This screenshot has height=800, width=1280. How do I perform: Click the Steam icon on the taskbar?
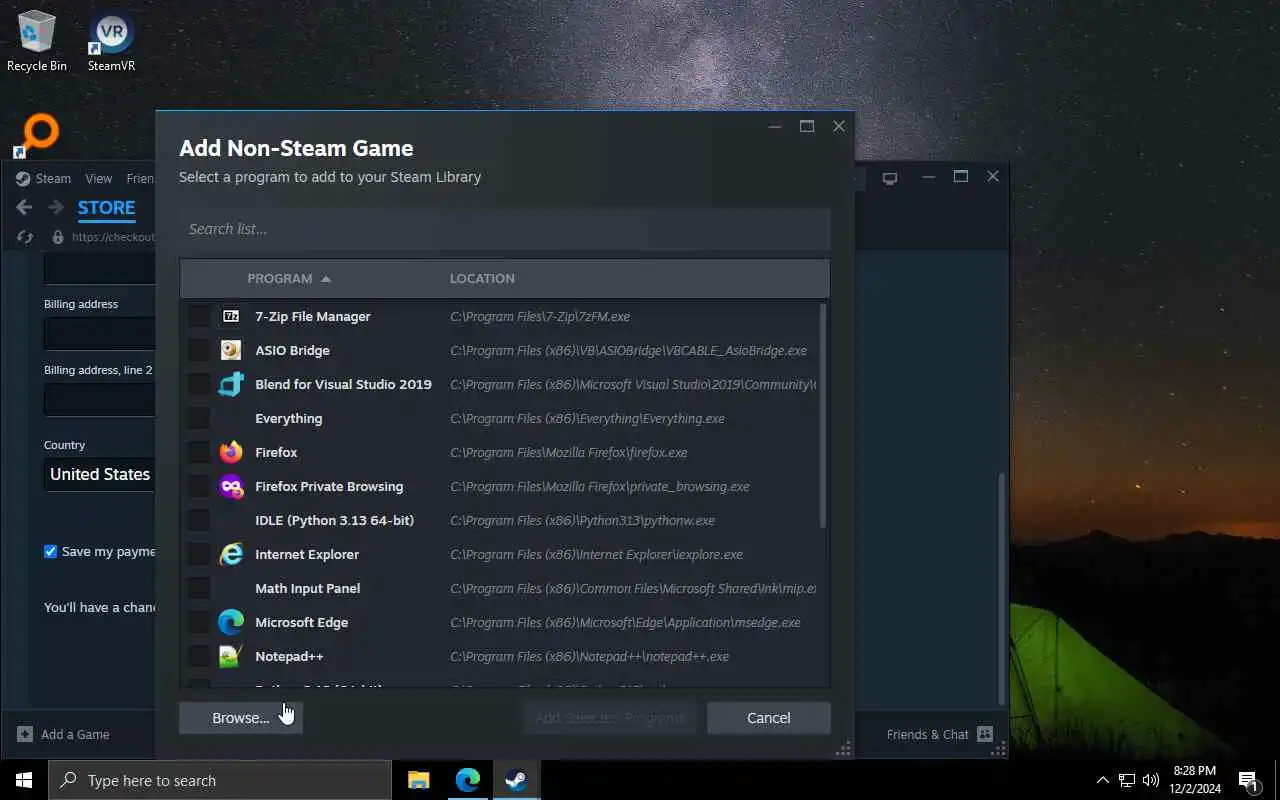click(517, 780)
